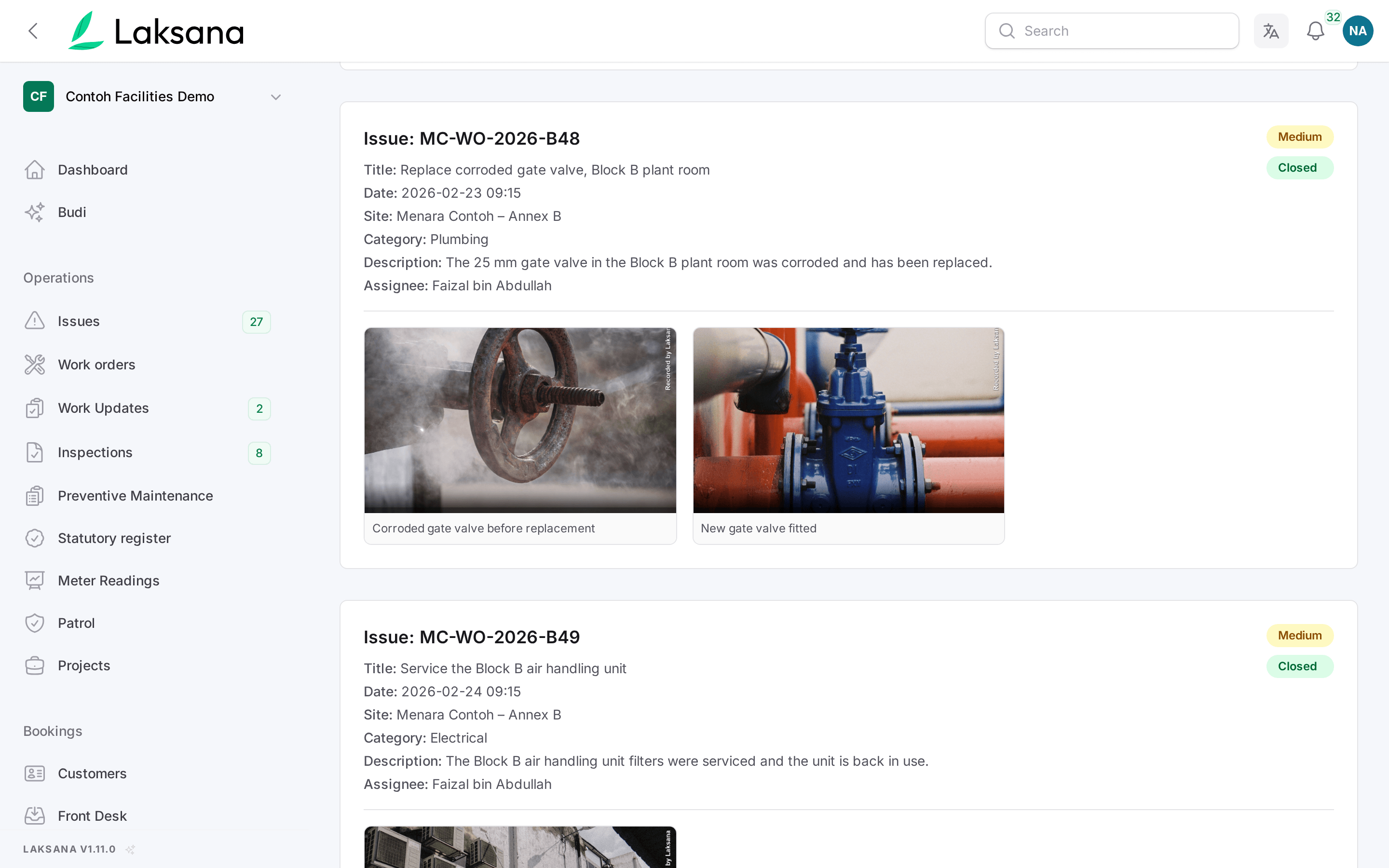Screen dimensions: 1389x868
Task: Click the Budi sparkle icon
Action: coord(34,212)
